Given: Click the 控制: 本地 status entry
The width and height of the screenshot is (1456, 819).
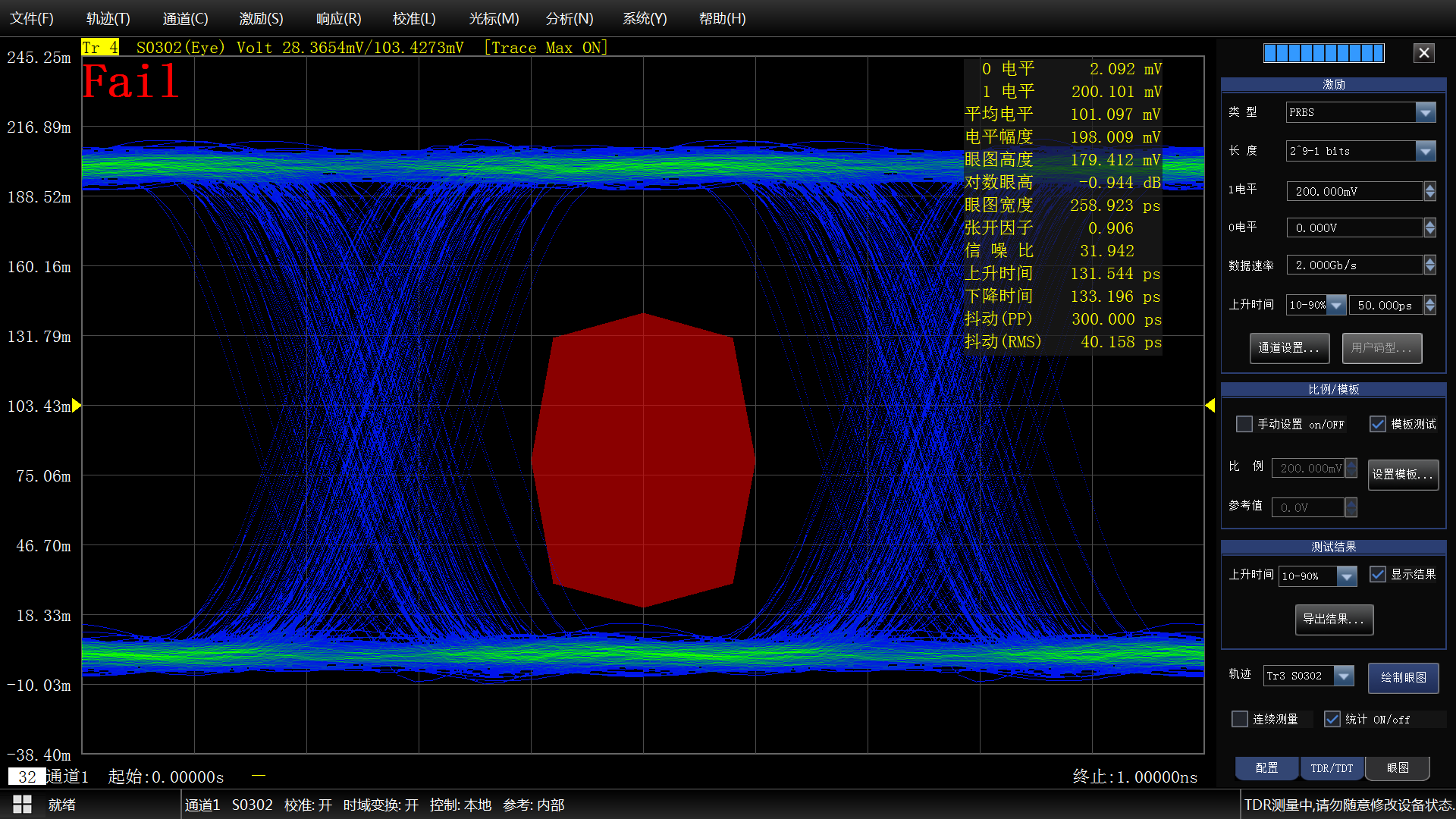Looking at the screenshot, I should click(x=460, y=805).
